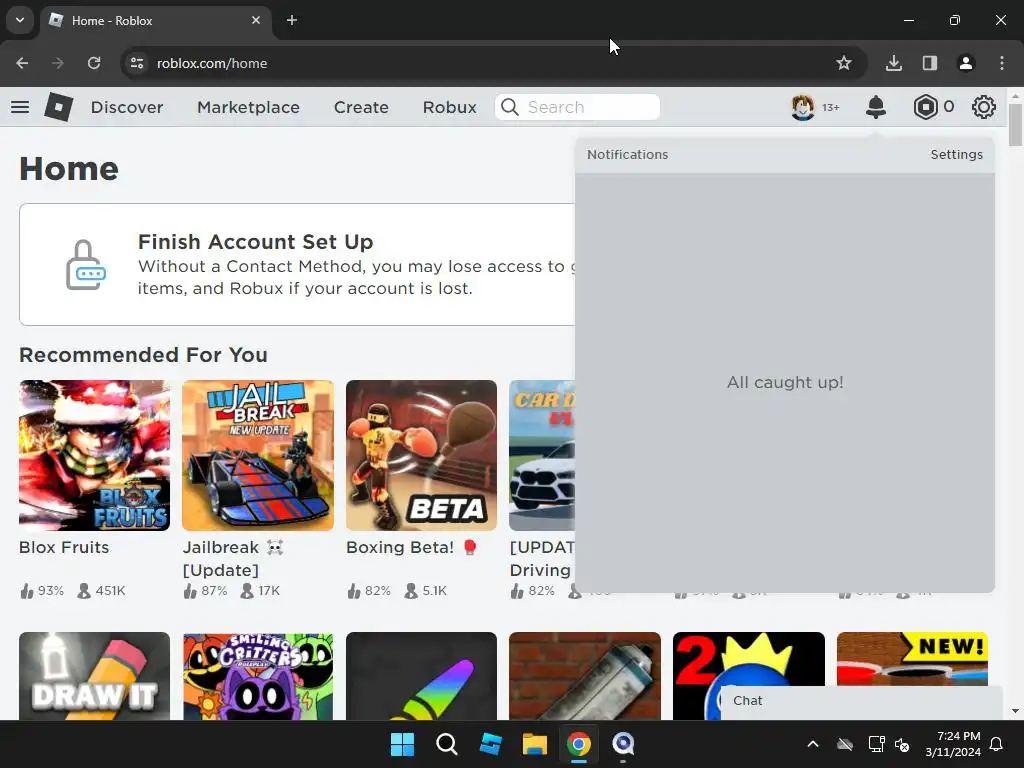Click the Recommended For You heading
The height and width of the screenshot is (768, 1024).
[144, 355]
